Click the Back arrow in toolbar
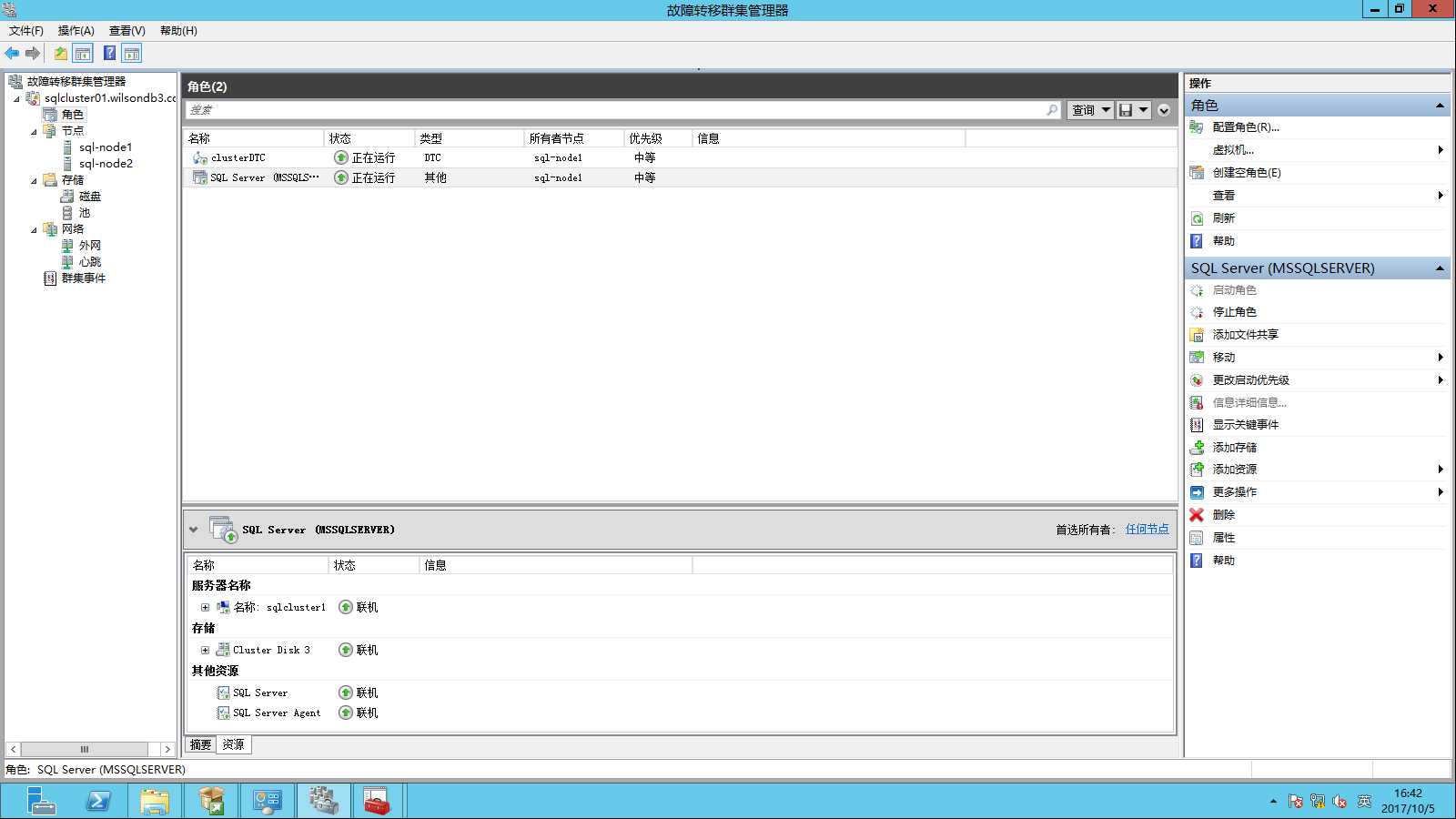 (x=12, y=54)
